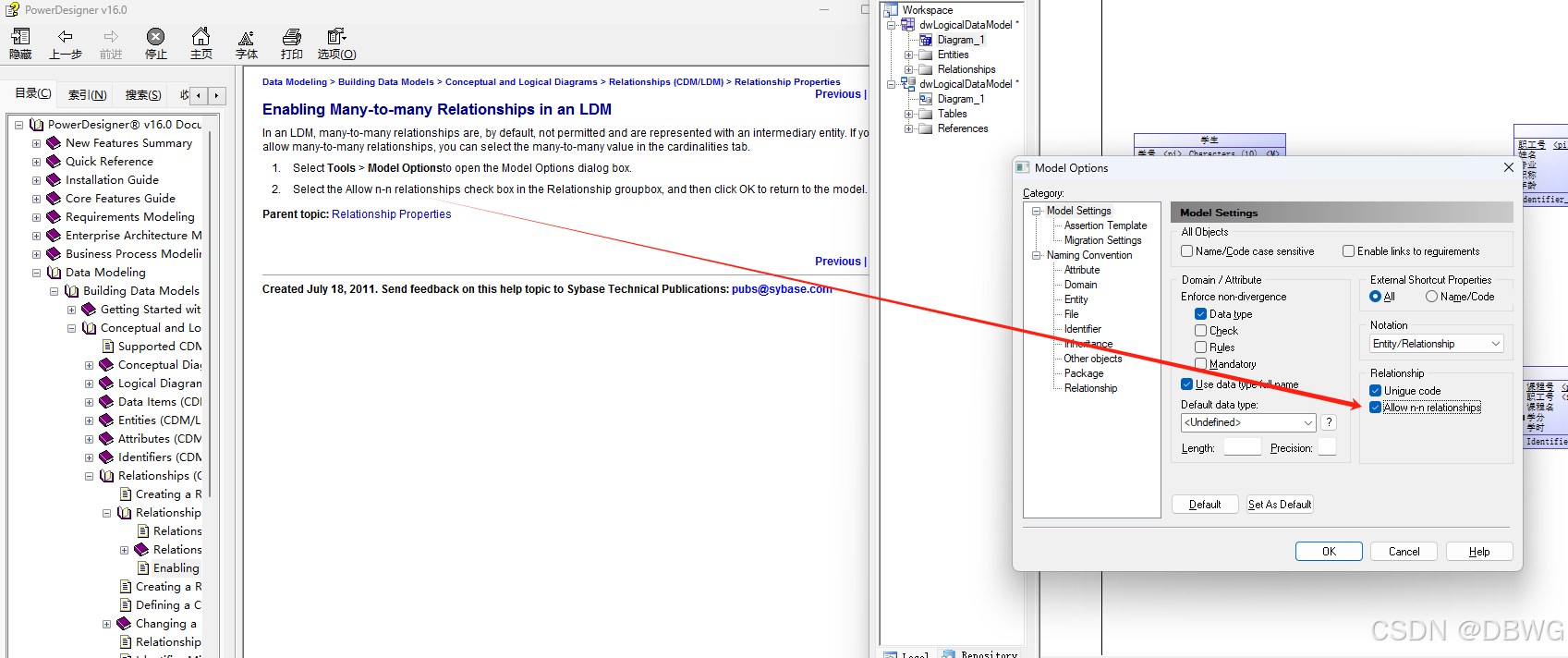This screenshot has height=658, width=1568.
Task: Click the Length input field
Action: coord(1242,447)
